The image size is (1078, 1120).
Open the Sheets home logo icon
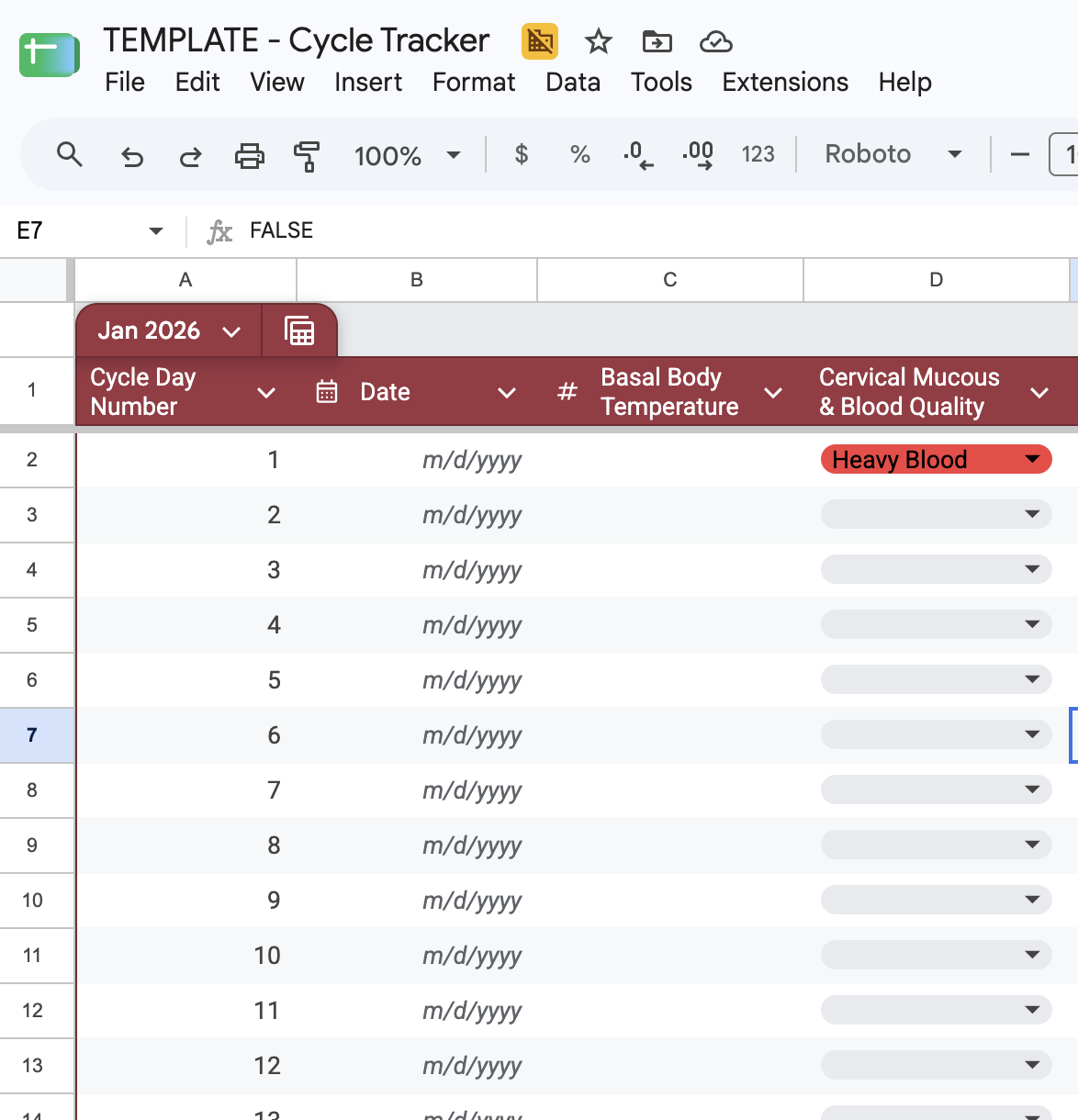point(50,55)
